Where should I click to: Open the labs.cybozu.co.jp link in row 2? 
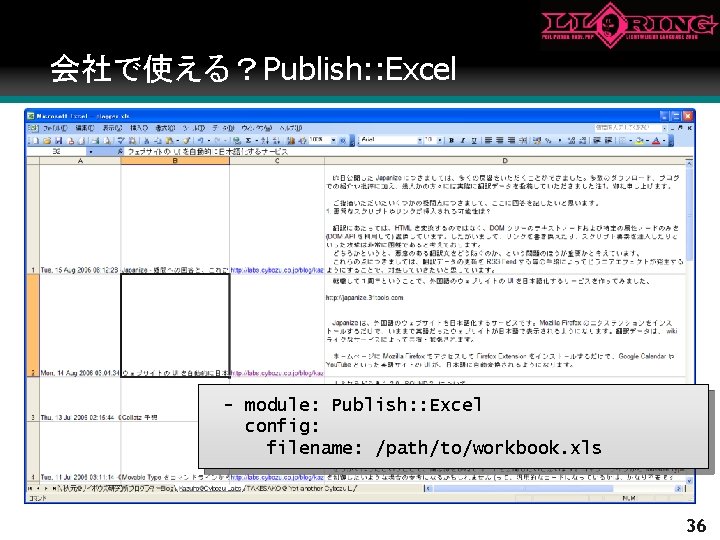(277, 373)
